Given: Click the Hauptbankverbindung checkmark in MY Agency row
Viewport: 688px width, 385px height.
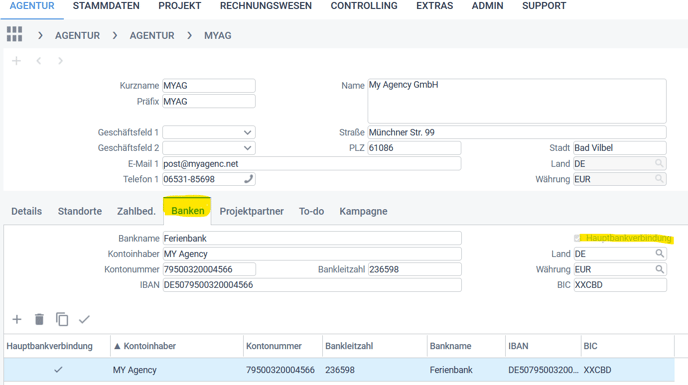Looking at the screenshot, I should (x=58, y=370).
